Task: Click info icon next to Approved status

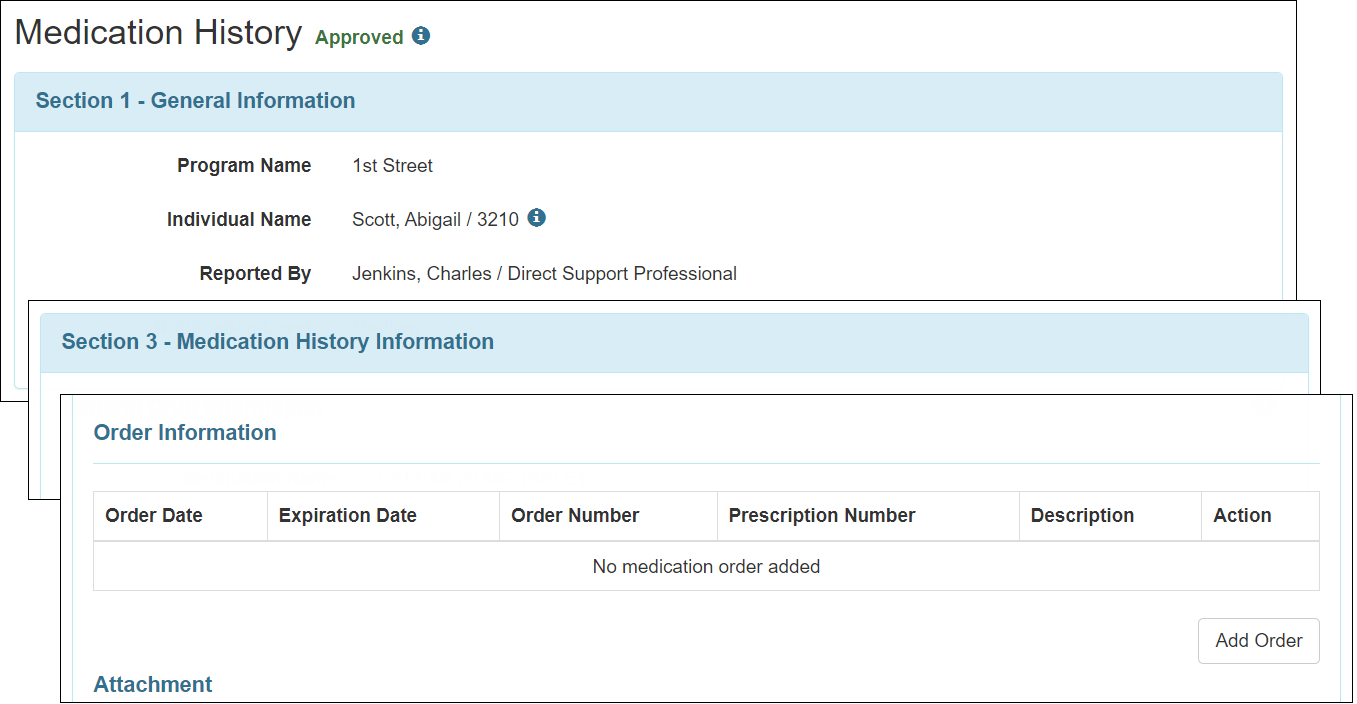Action: coord(421,36)
